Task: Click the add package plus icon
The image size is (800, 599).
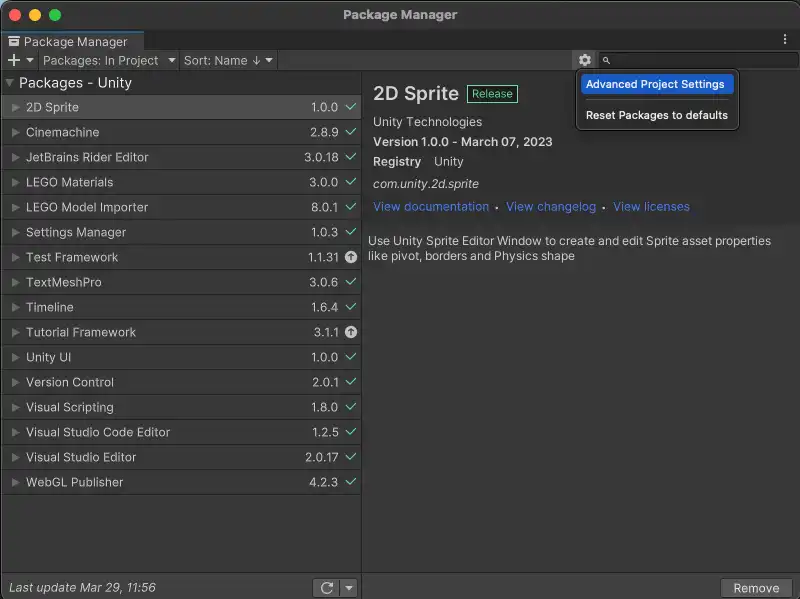Action: (14, 60)
